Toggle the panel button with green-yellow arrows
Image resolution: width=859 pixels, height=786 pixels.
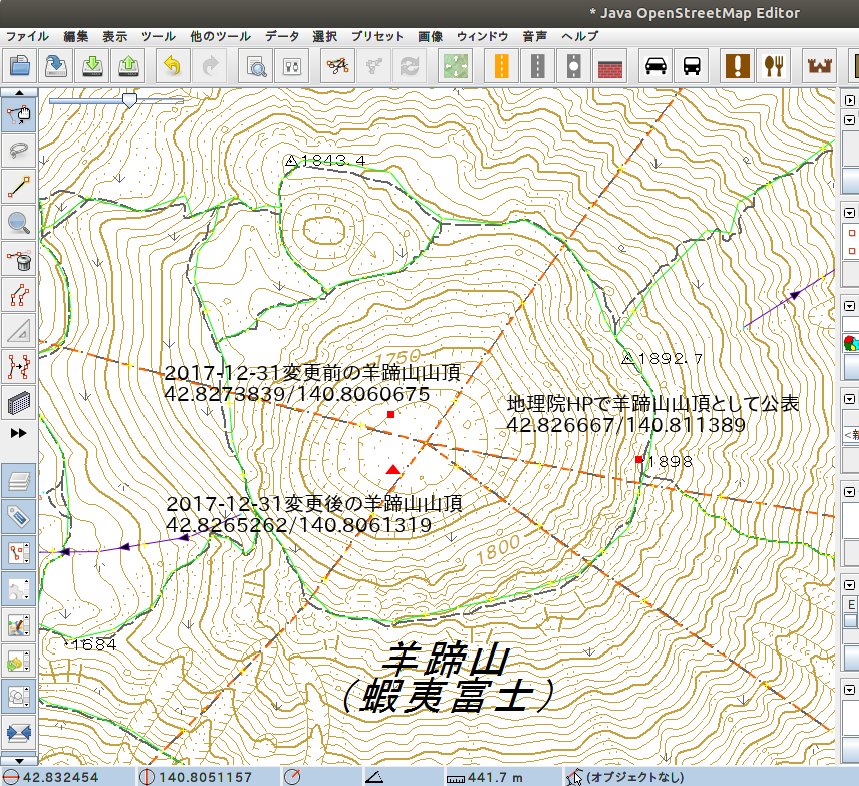[19, 662]
